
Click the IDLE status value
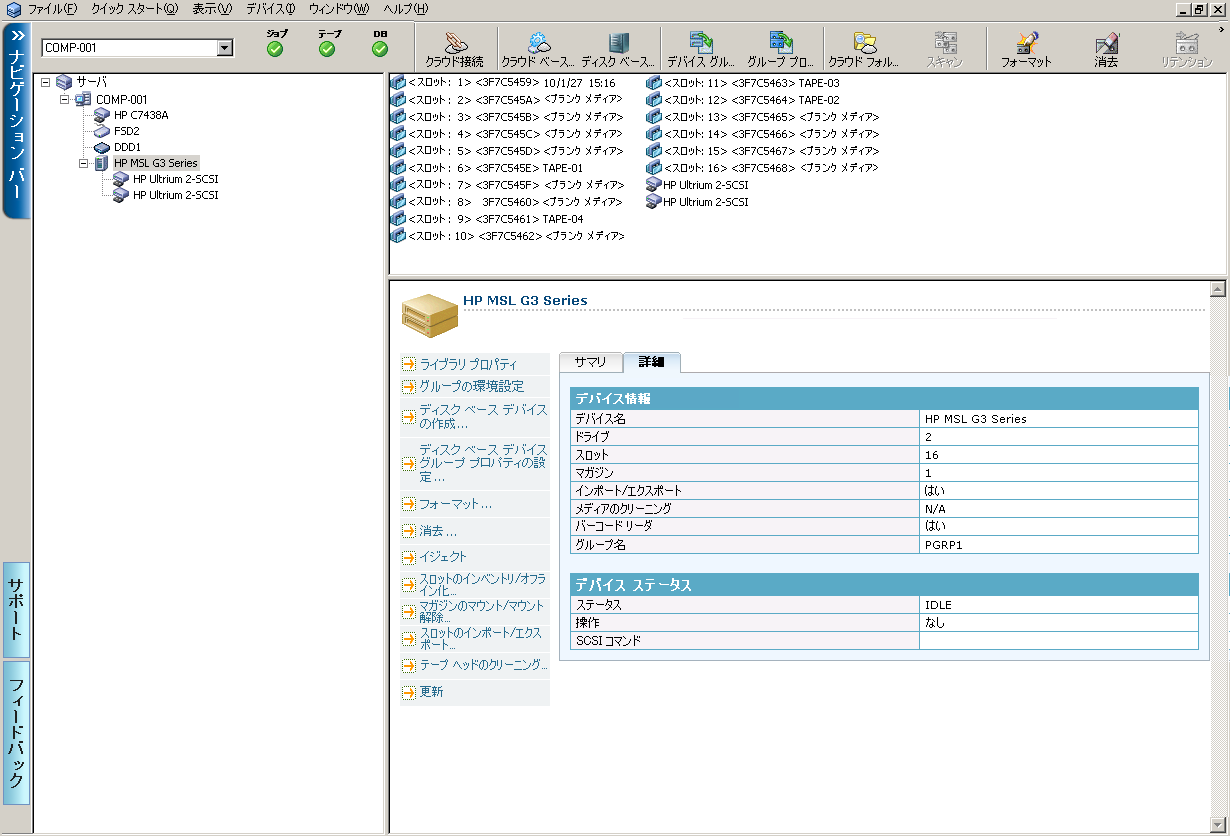point(939,605)
